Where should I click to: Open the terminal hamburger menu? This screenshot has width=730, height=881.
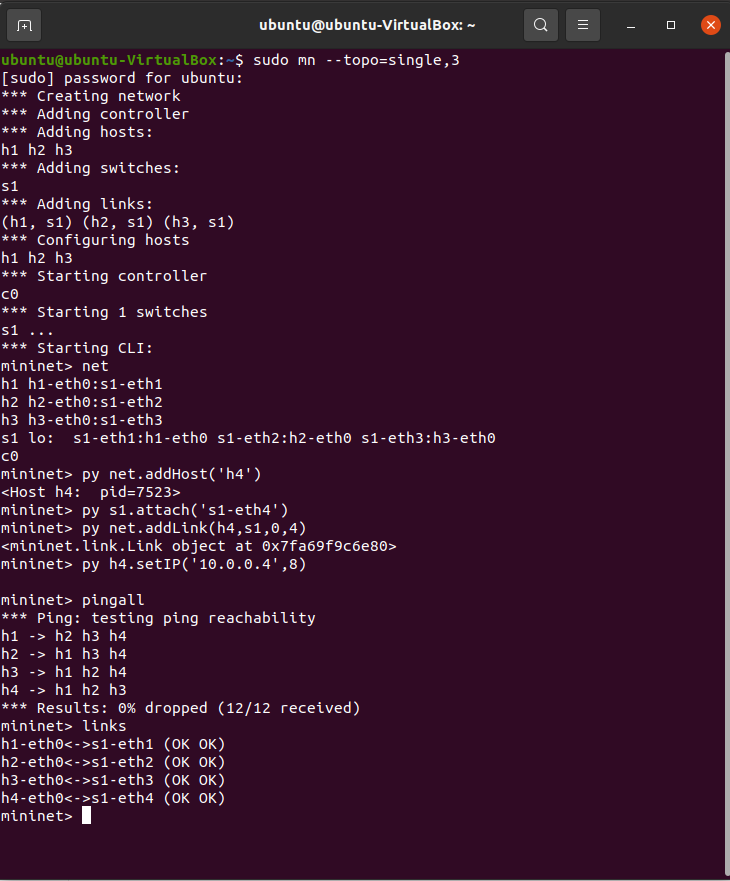583,25
